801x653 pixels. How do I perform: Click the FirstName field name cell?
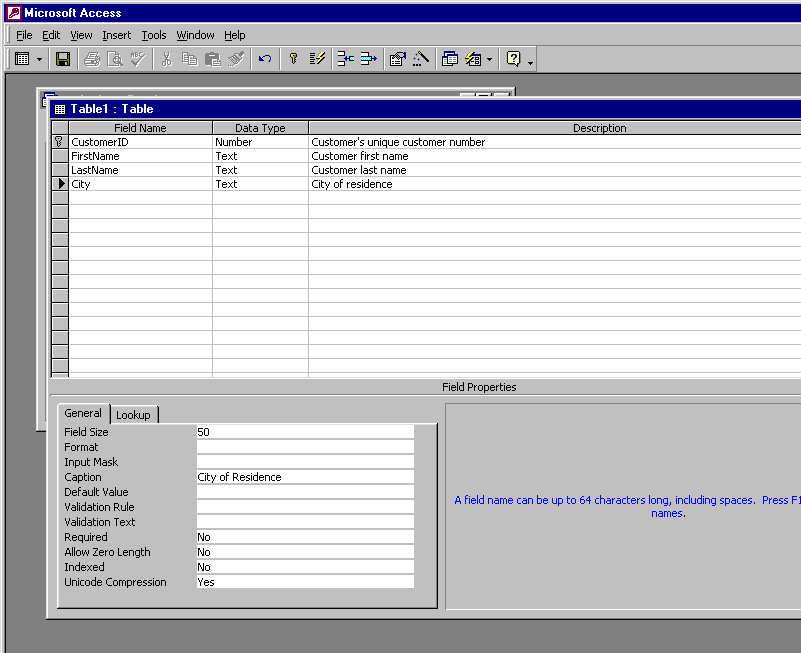tap(140, 156)
